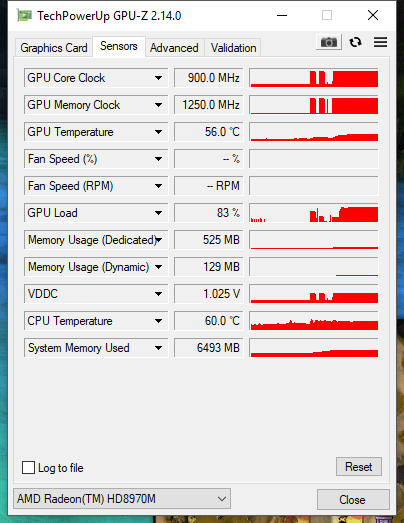Expand the VDDC dropdown arrow
The height and width of the screenshot is (523, 404).
point(158,294)
